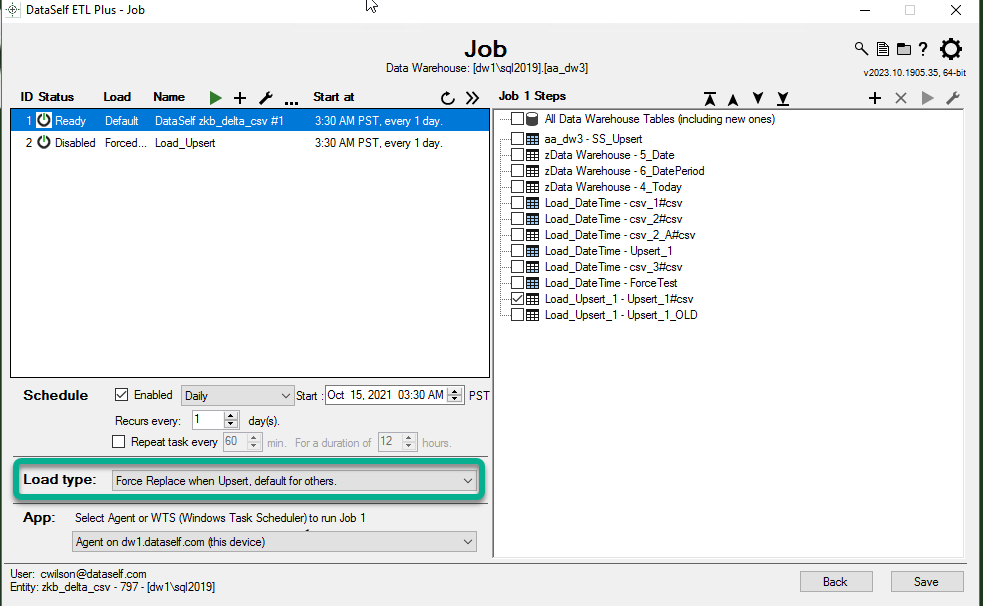The height and width of the screenshot is (606, 983).
Task: Check All Data Warehouse Tables checkbox
Action: 517,119
